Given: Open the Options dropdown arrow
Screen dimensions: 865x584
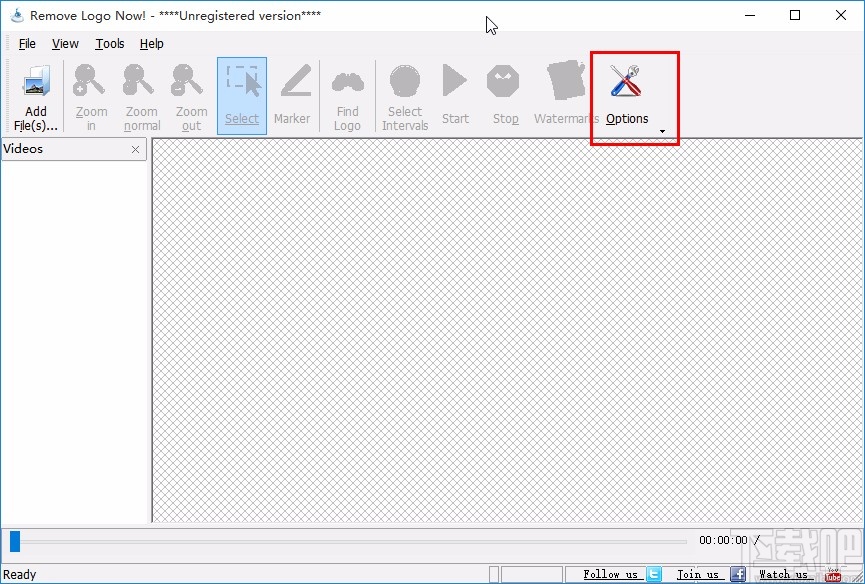Looking at the screenshot, I should (661, 130).
